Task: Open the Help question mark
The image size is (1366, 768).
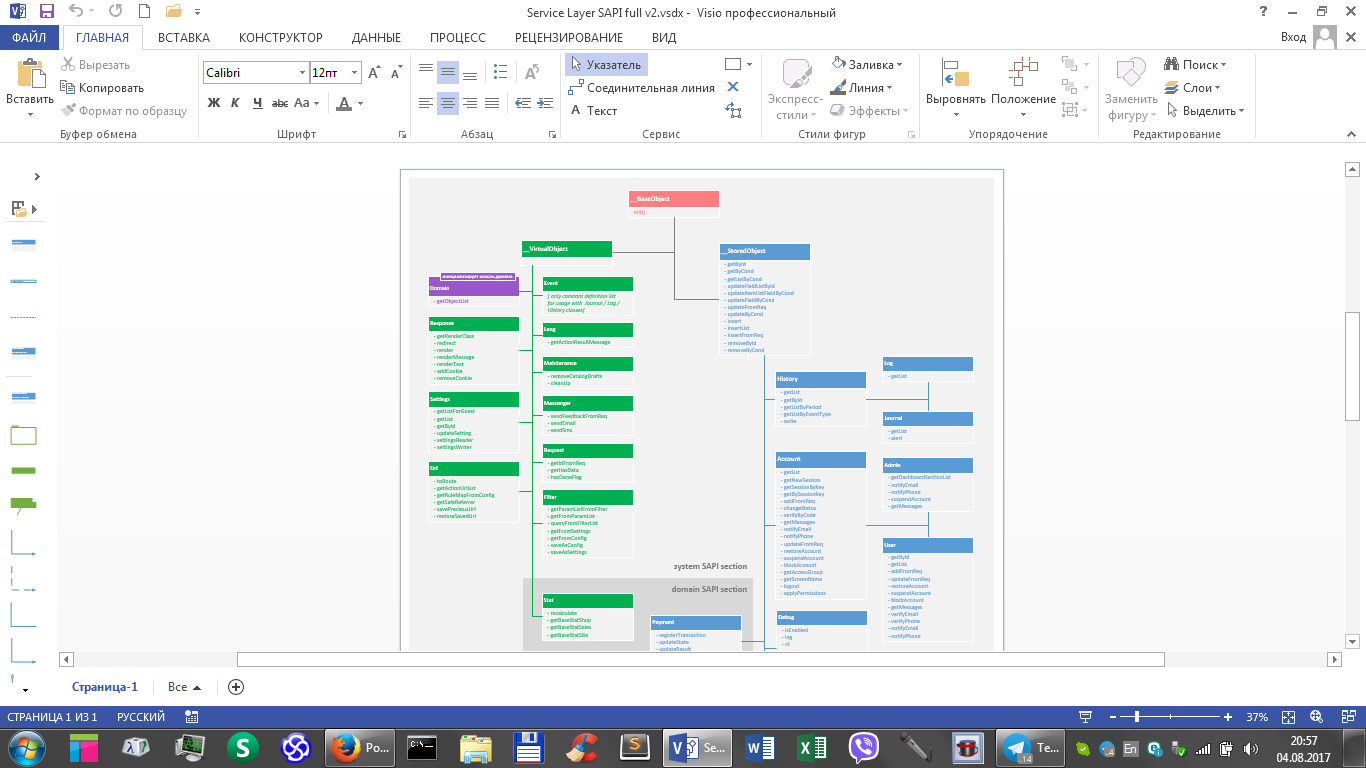Action: pos(1265,12)
